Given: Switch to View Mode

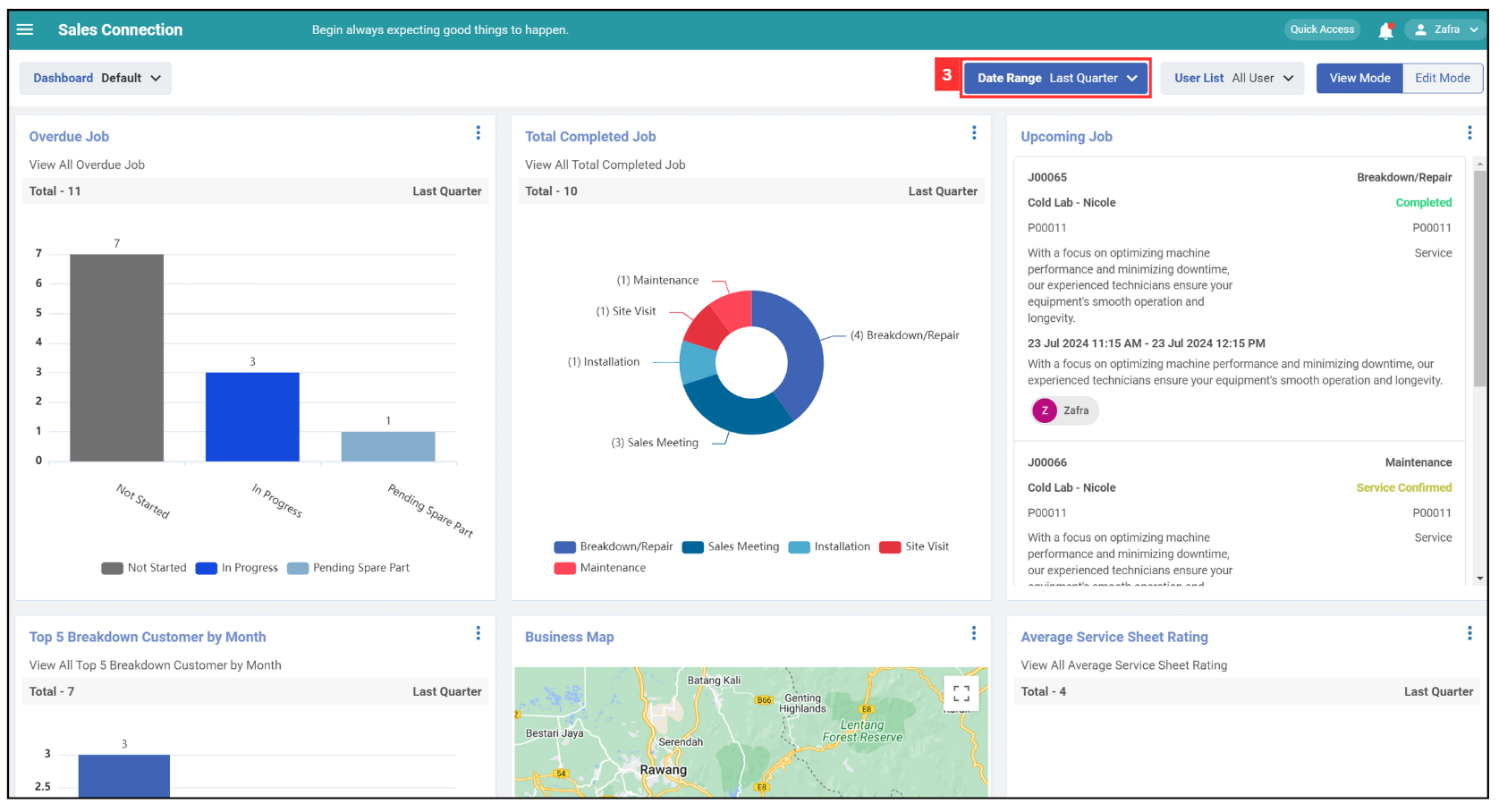Looking at the screenshot, I should [1359, 78].
